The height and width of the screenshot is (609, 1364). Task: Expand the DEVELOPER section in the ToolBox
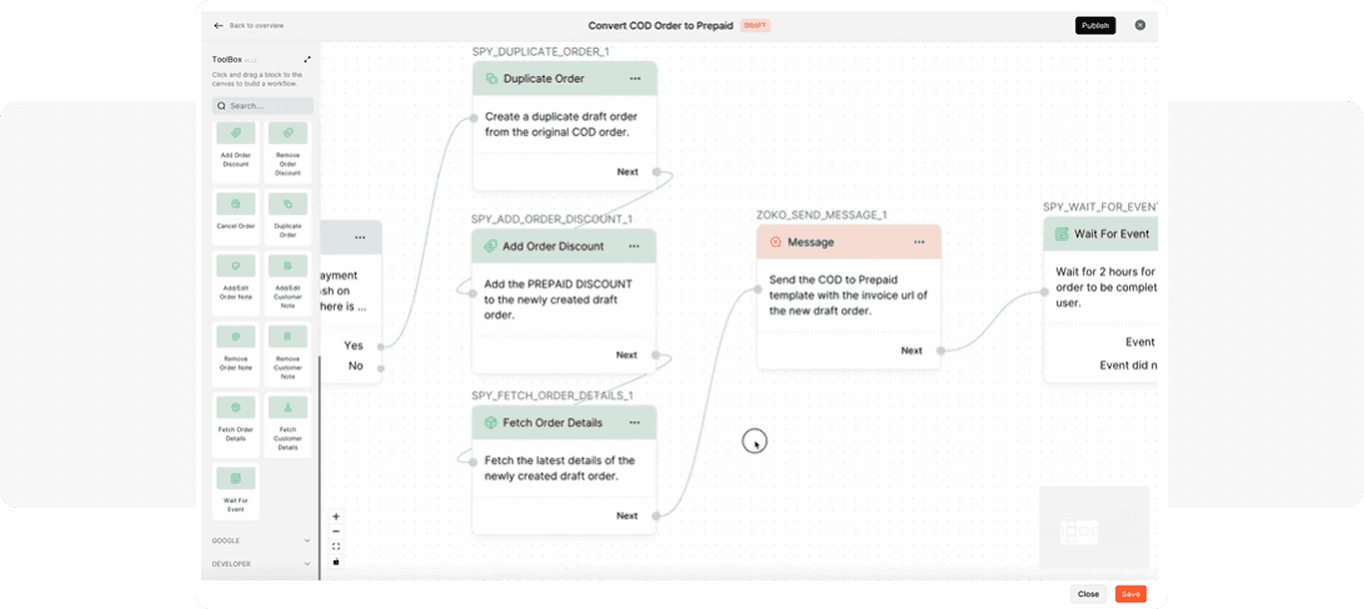pos(260,564)
